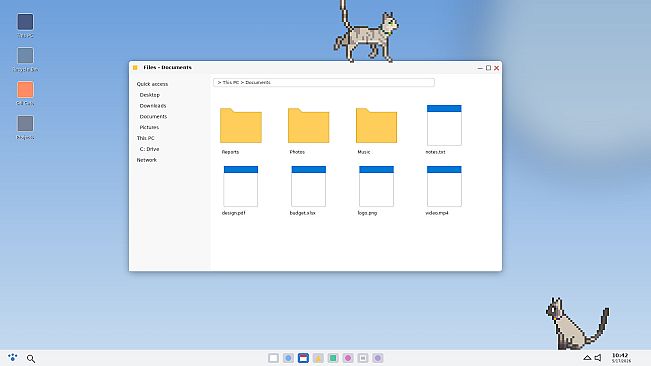
Task: Open the orange desktop shortcut icon
Action: [25, 90]
